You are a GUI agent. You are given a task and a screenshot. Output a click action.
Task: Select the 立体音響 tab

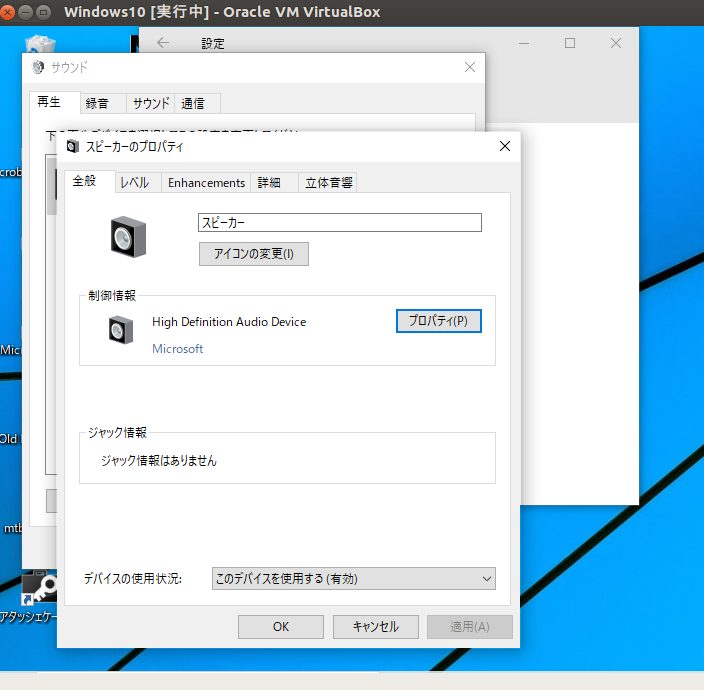pyautogui.click(x=328, y=182)
